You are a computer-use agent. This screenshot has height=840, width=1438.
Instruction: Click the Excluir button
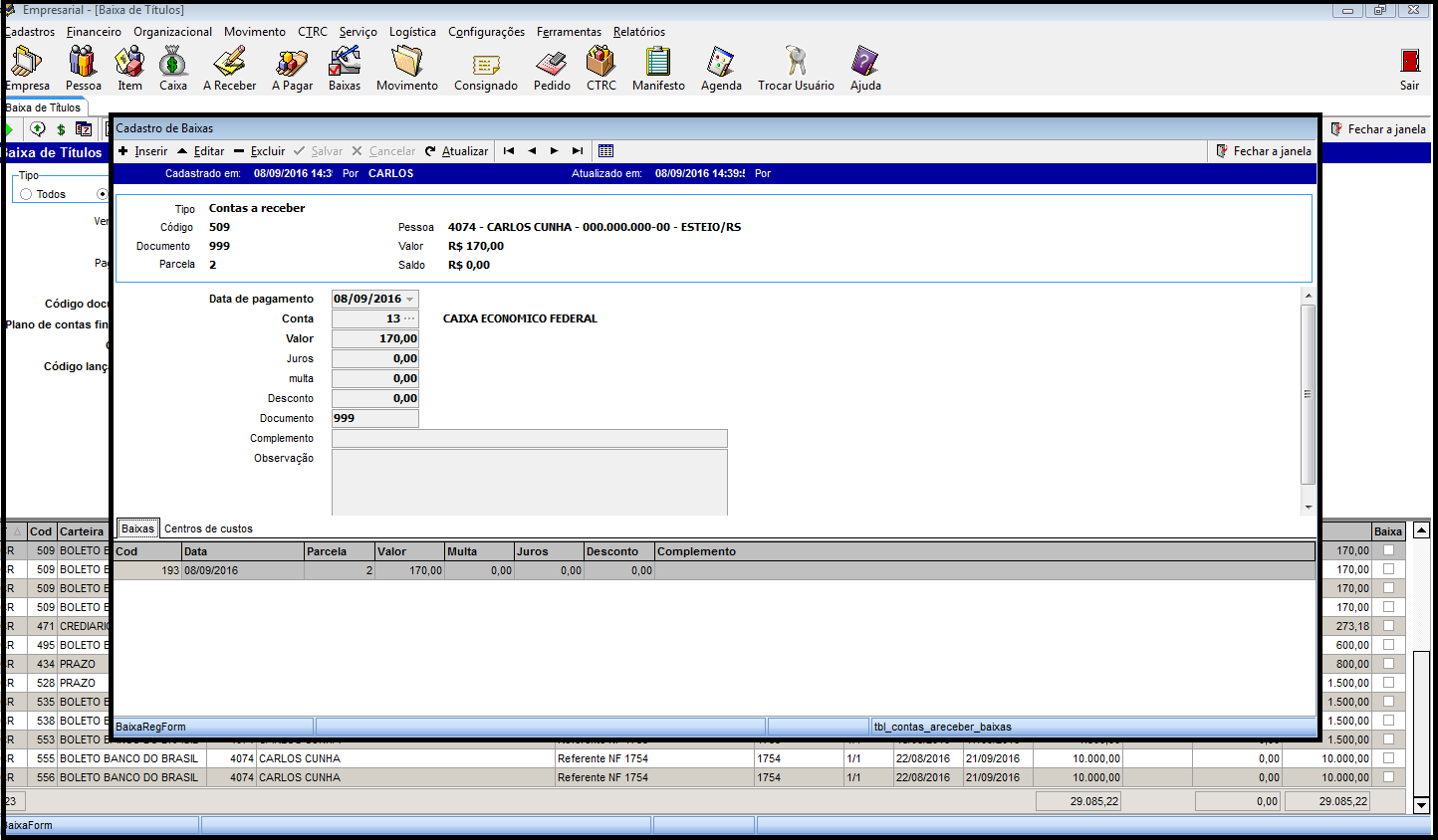260,151
